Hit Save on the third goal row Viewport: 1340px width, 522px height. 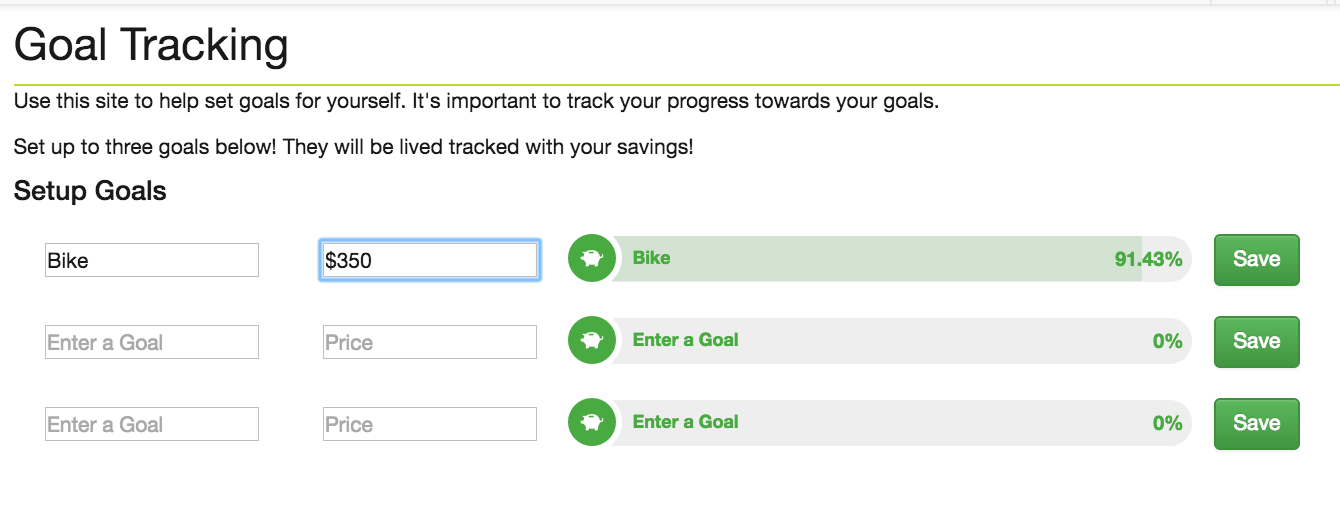coord(1256,424)
